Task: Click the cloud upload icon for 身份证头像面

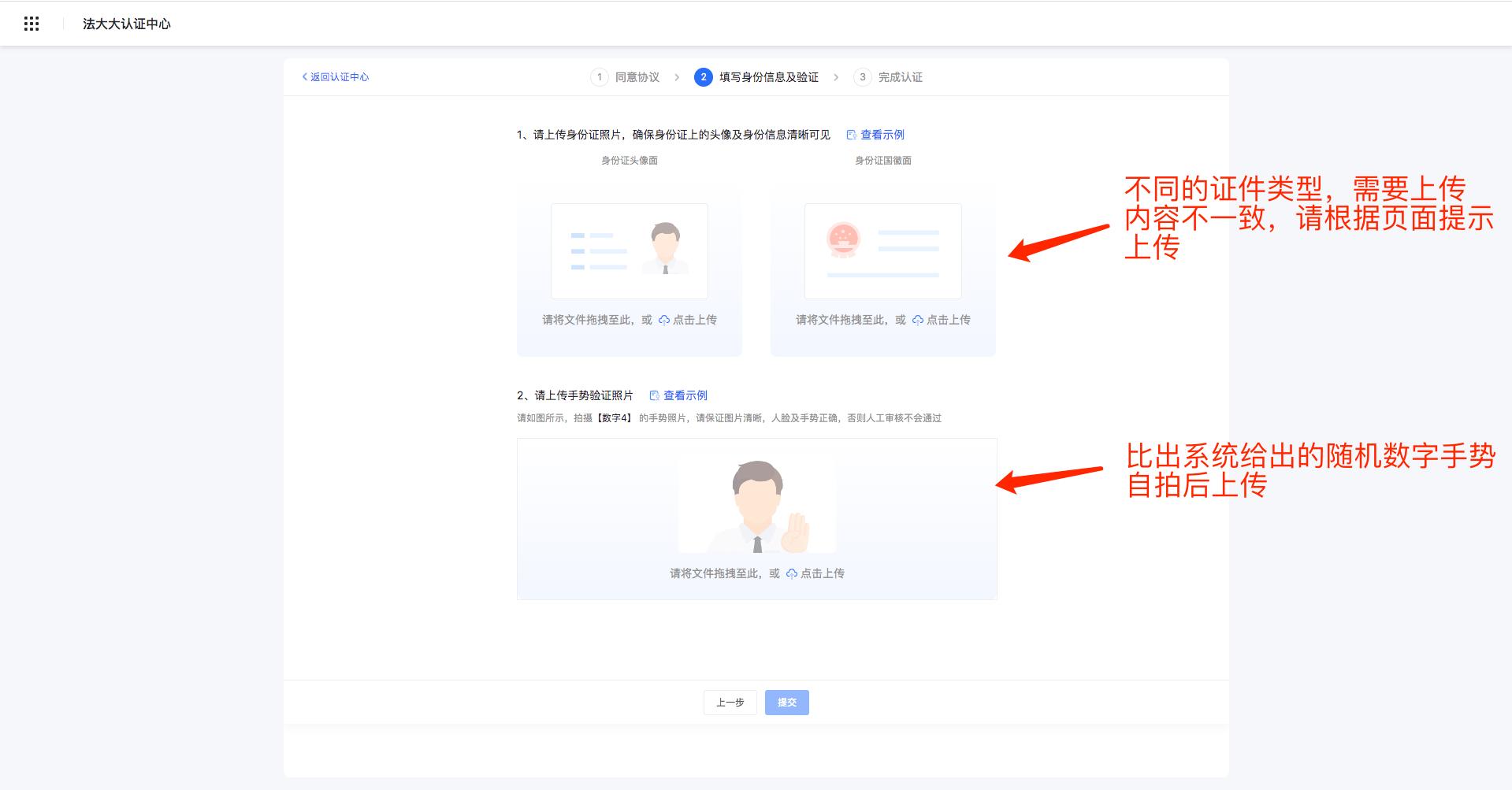Action: (663, 320)
